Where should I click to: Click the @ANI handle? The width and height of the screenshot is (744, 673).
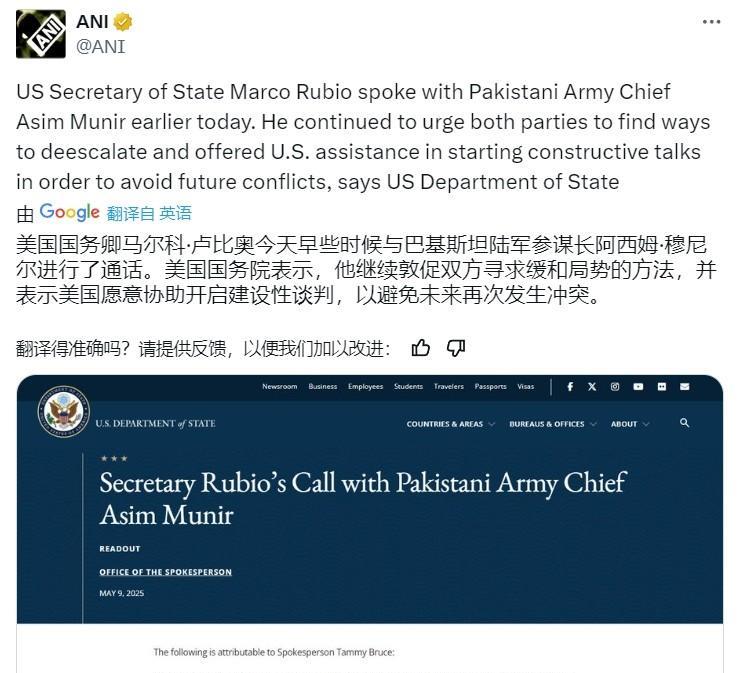101,47
